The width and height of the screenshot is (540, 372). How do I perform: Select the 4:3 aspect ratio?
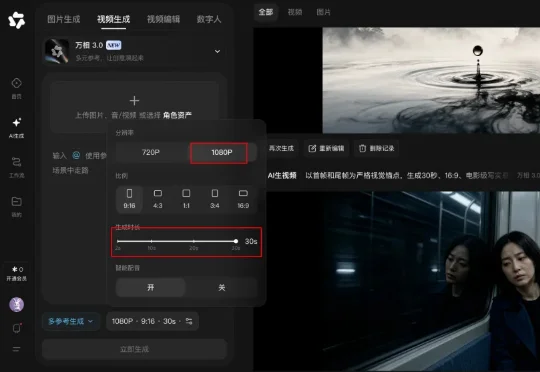[x=158, y=199]
